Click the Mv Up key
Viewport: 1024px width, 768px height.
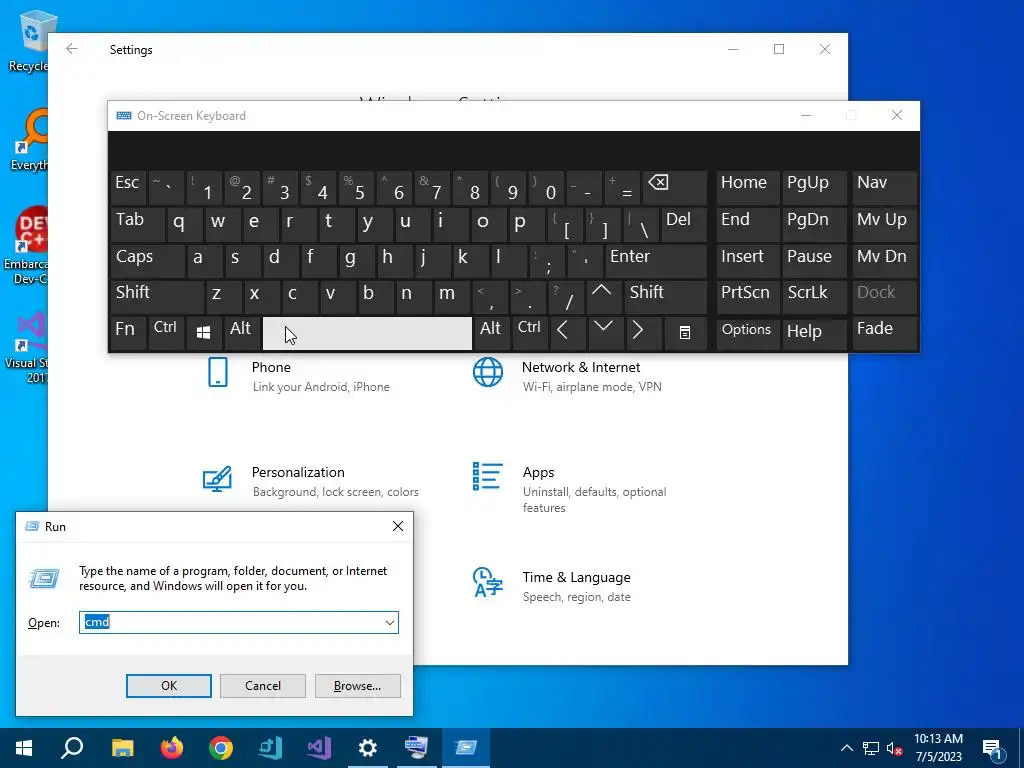884,224
